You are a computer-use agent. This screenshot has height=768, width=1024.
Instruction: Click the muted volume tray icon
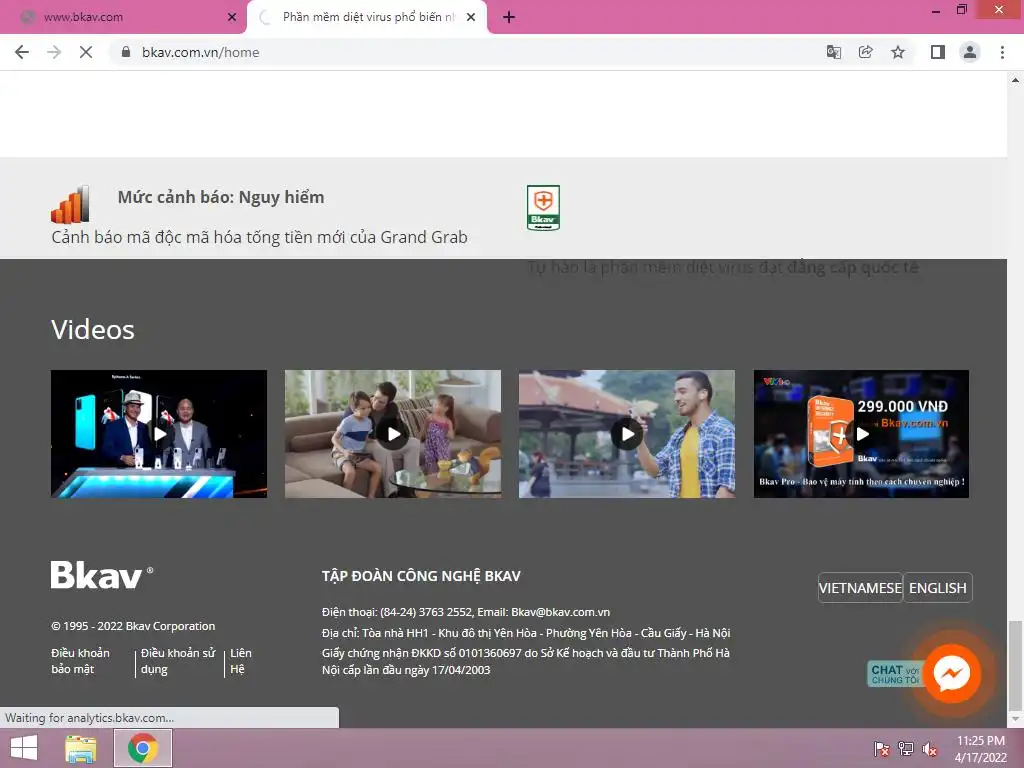(x=929, y=748)
